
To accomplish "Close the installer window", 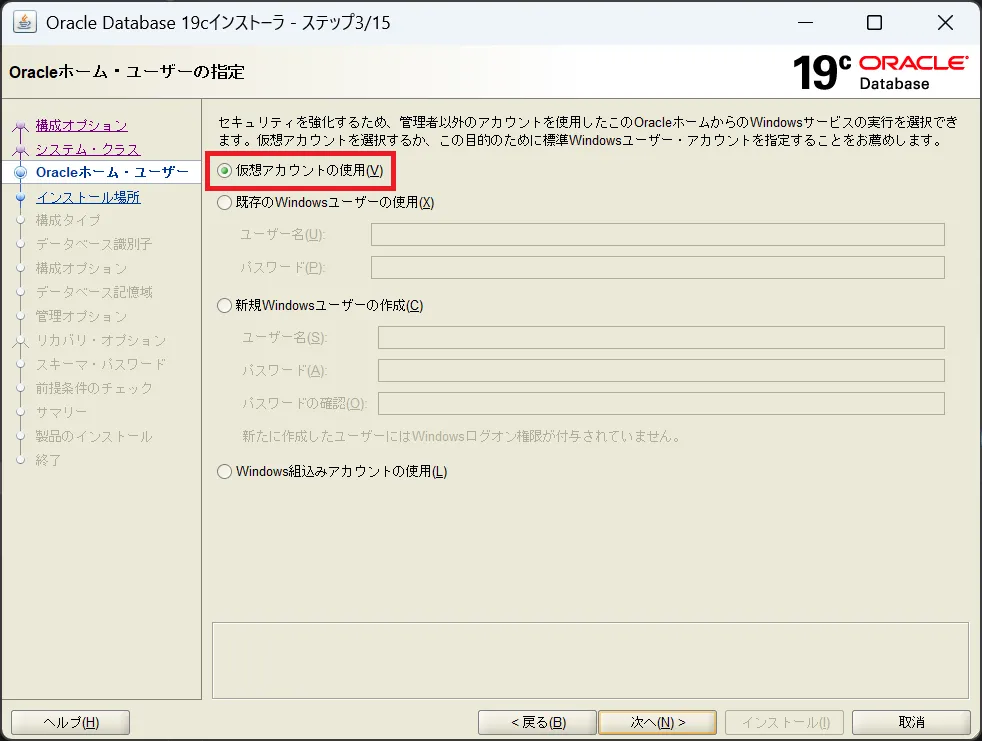I will click(945, 23).
